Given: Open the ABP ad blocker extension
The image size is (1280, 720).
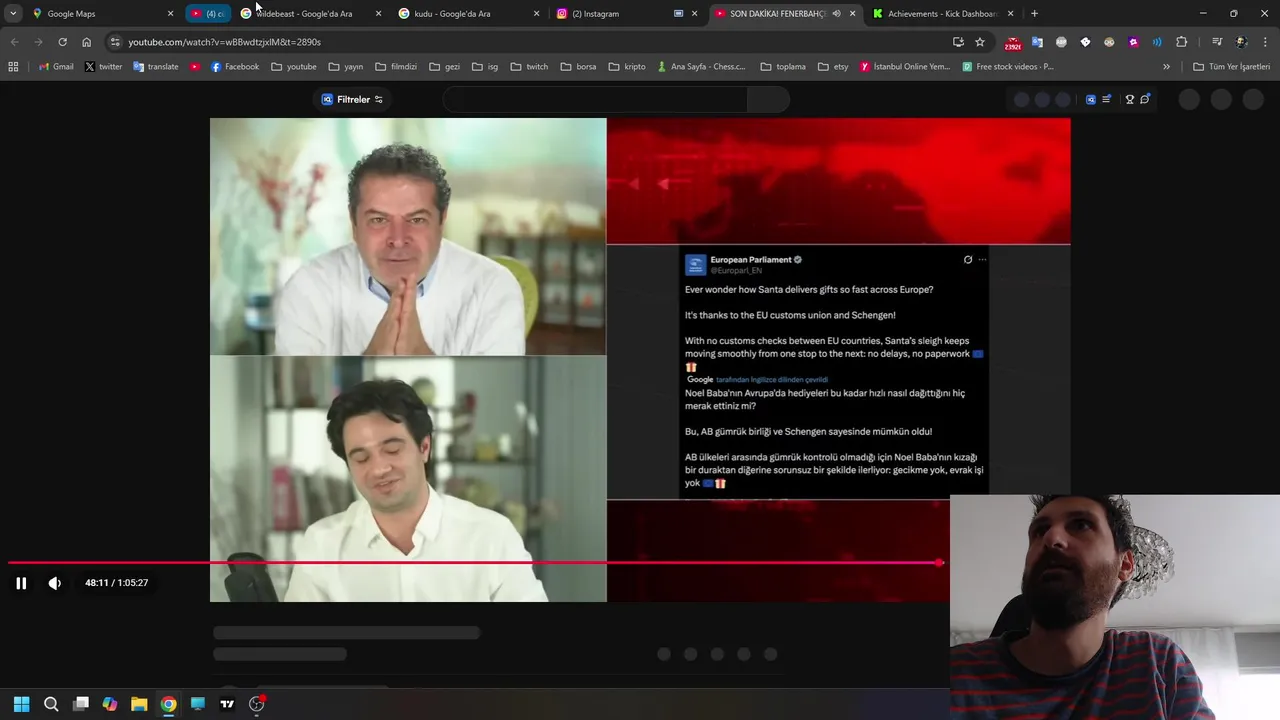Looking at the screenshot, I should [x=1061, y=42].
